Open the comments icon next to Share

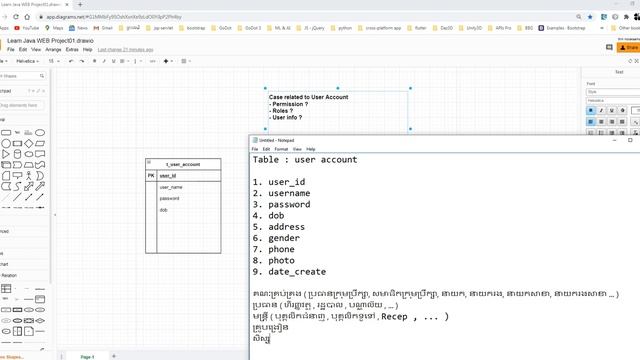click(x=609, y=47)
